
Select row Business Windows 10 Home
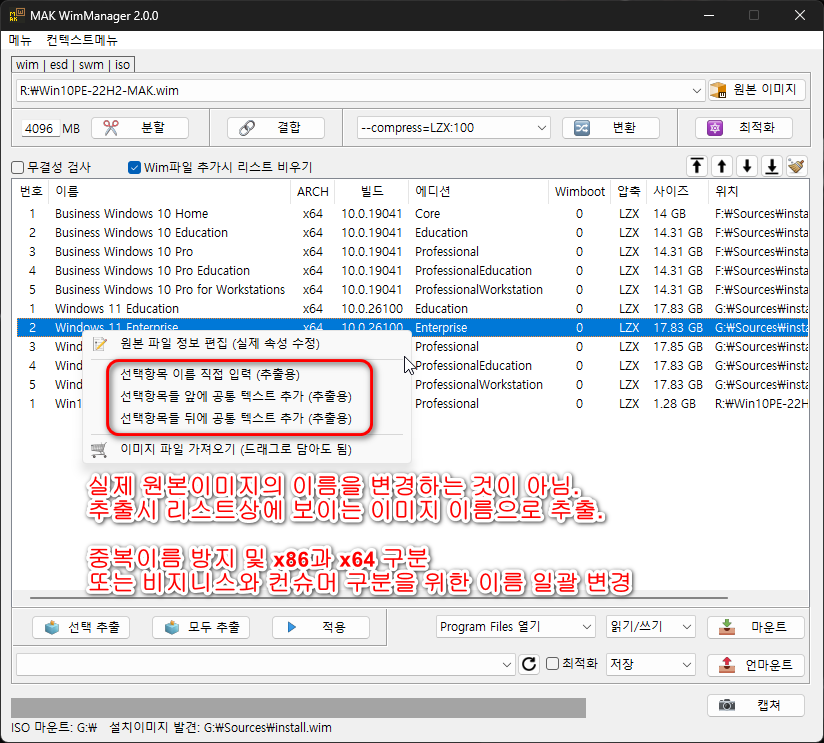[413, 214]
